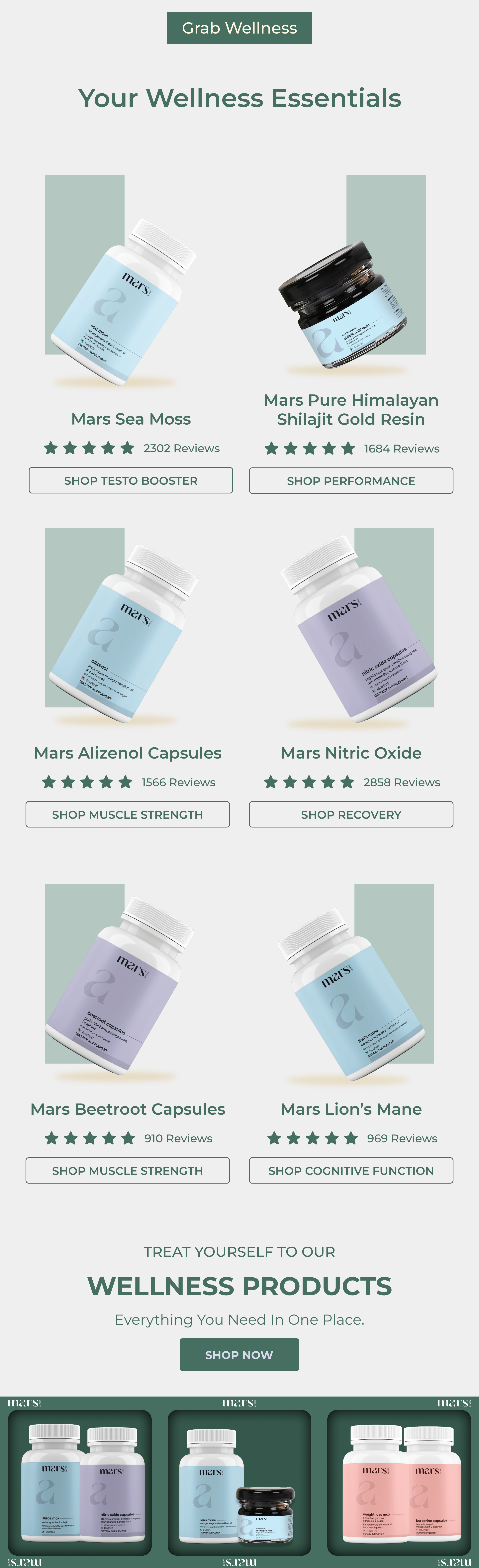Click the SHOP TESTO BOOSTER button
This screenshot has width=479, height=1568.
click(131, 480)
